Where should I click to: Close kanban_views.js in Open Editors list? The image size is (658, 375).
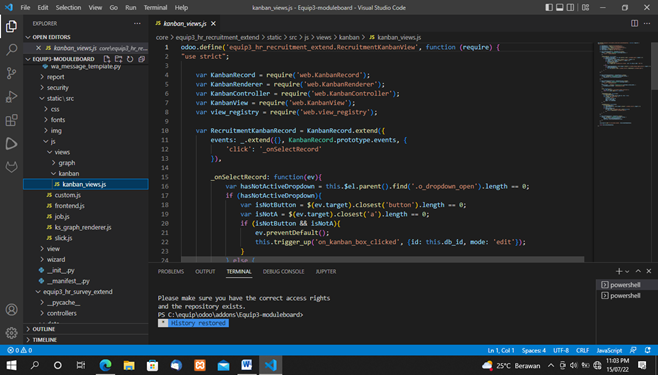pos(38,48)
